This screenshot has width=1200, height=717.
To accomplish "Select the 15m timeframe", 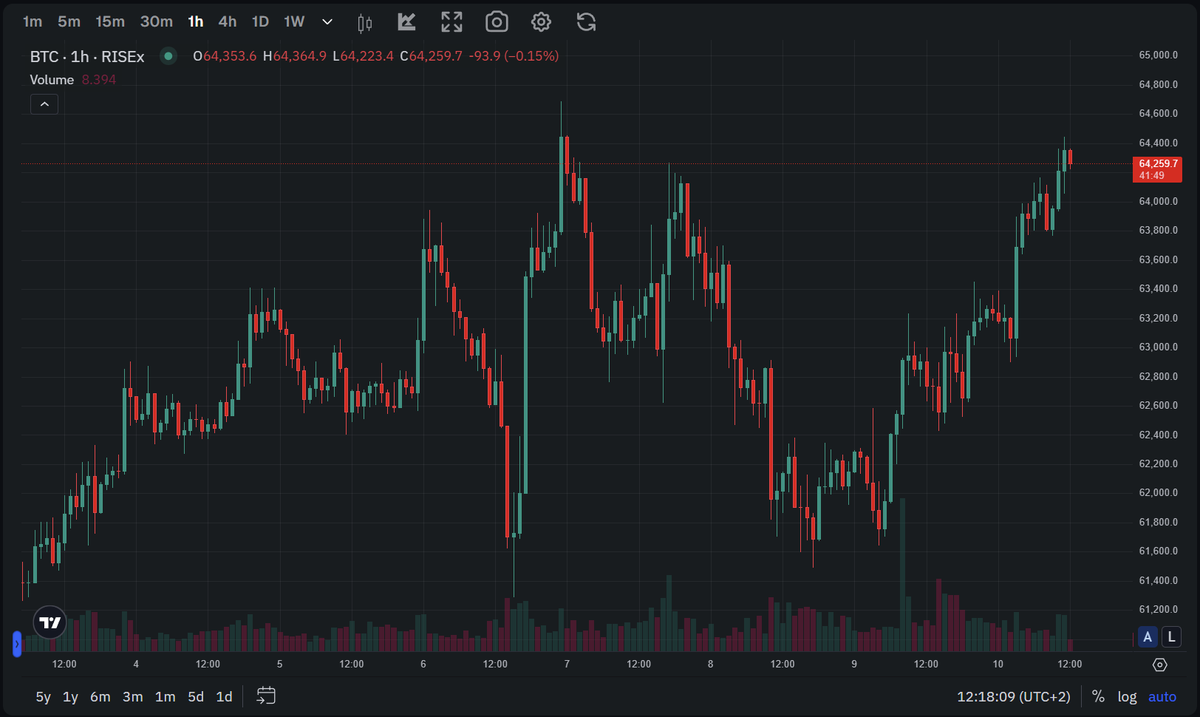I will click(110, 21).
